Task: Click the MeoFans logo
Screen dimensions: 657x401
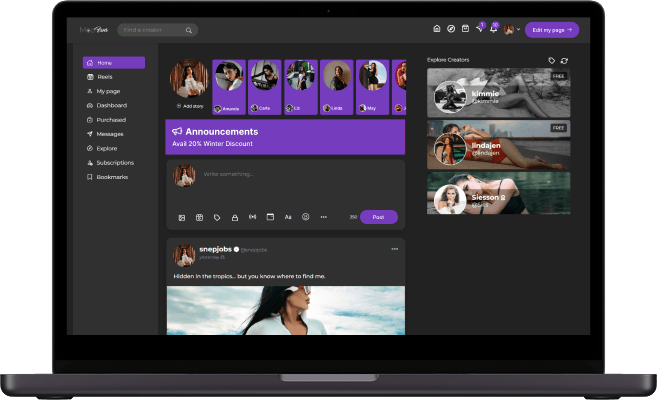Action: pyautogui.click(x=94, y=30)
